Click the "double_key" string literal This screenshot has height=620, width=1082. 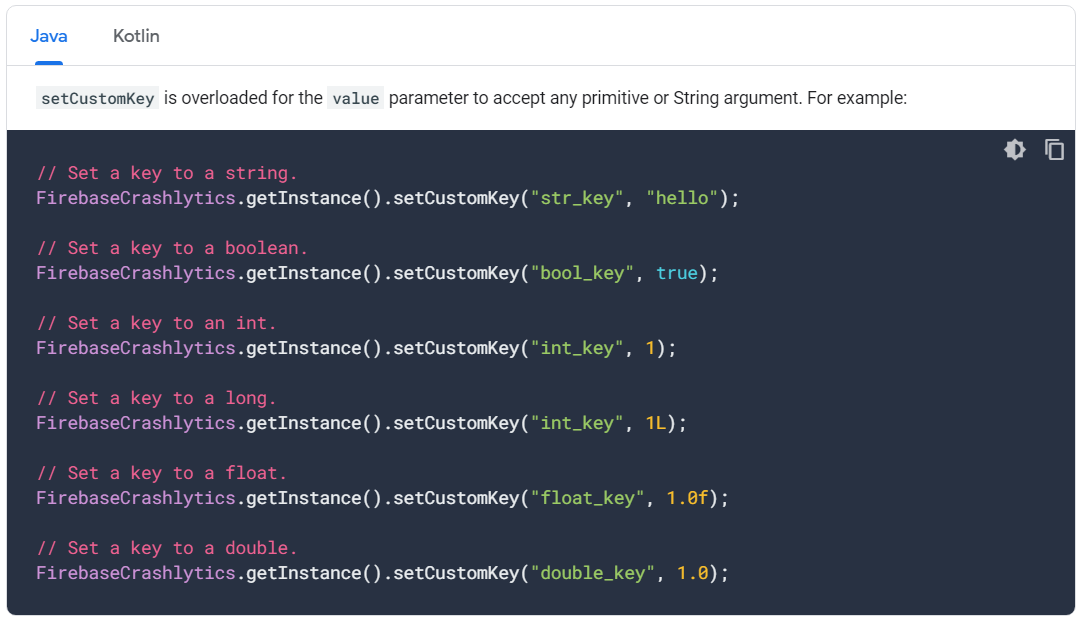592,573
